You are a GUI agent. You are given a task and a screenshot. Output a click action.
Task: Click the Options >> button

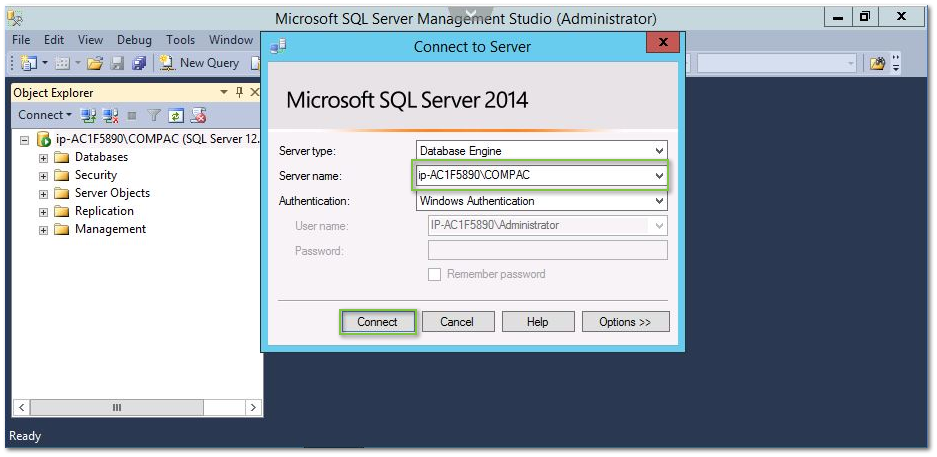[625, 322]
